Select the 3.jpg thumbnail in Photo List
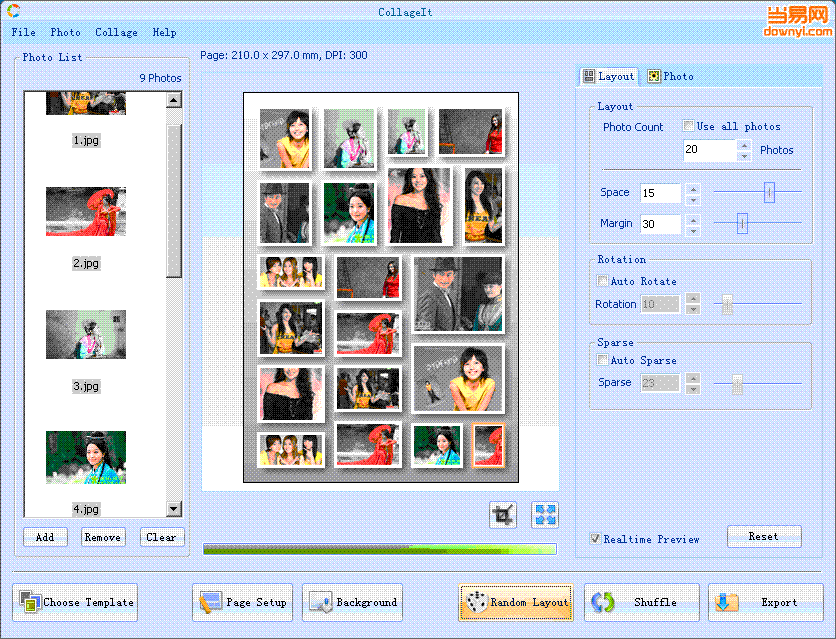The width and height of the screenshot is (836, 639). point(86,335)
